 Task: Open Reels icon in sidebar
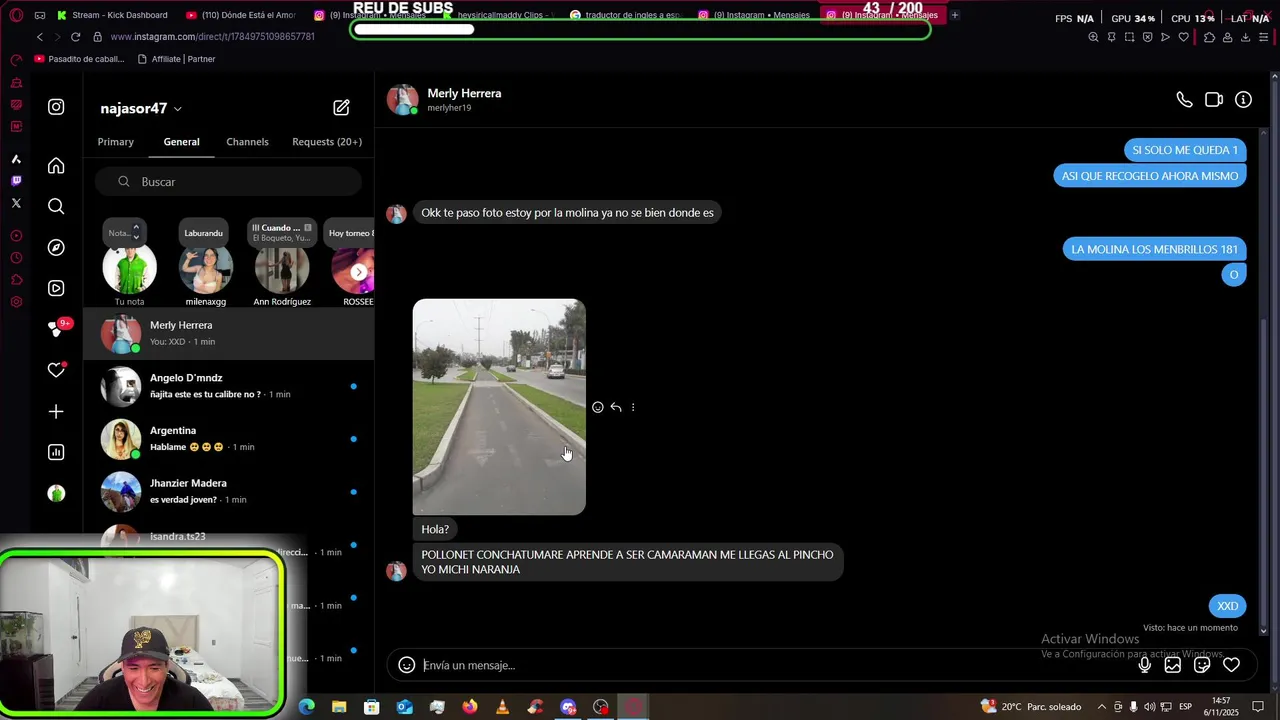[x=56, y=288]
